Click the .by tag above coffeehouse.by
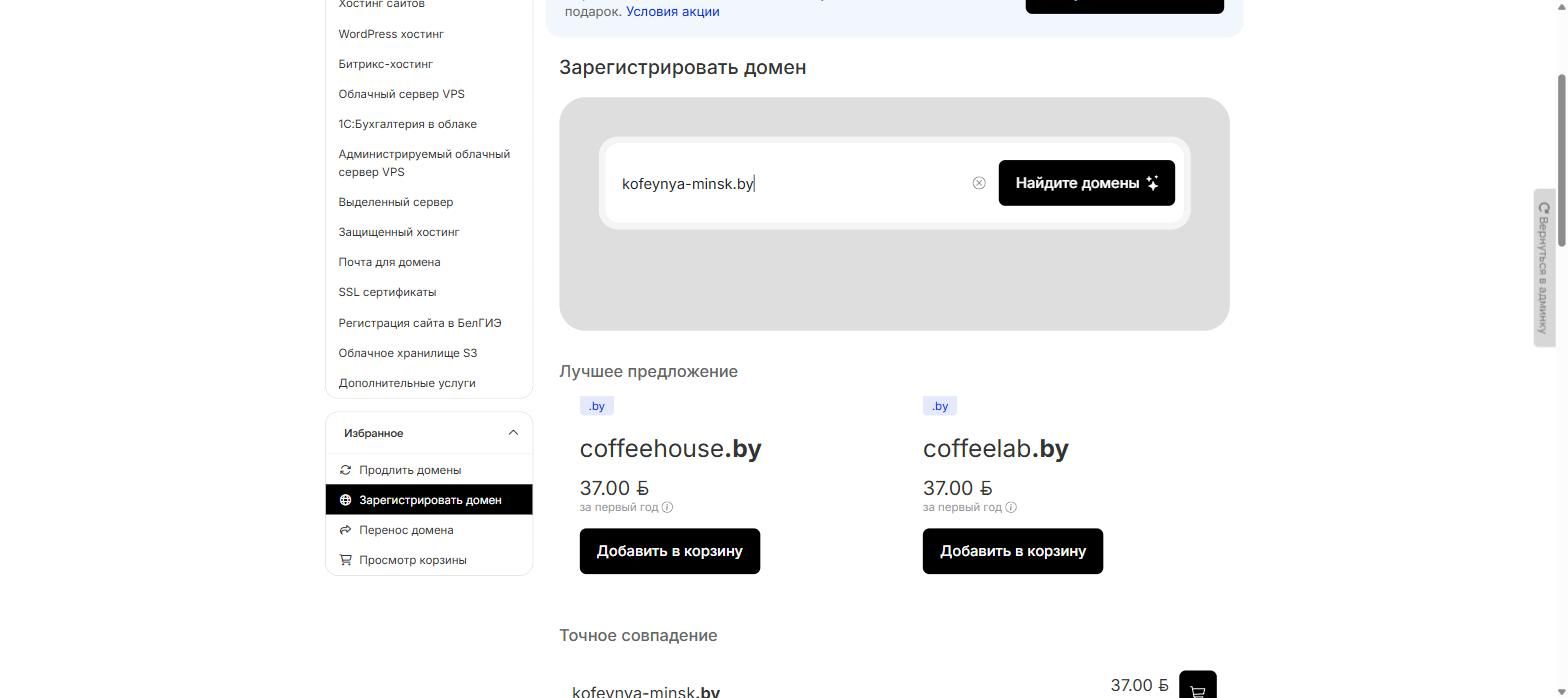Screen dimensions: 1568x698 tap(597, 406)
